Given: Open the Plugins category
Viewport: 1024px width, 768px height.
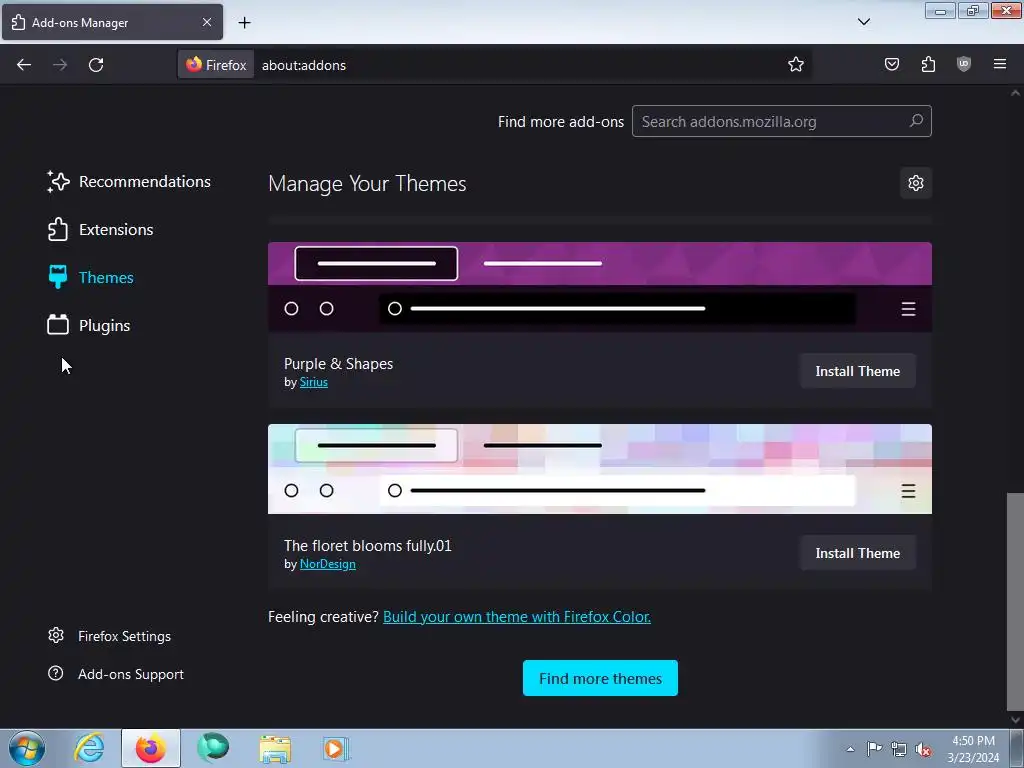Looking at the screenshot, I should pyautogui.click(x=89, y=325).
